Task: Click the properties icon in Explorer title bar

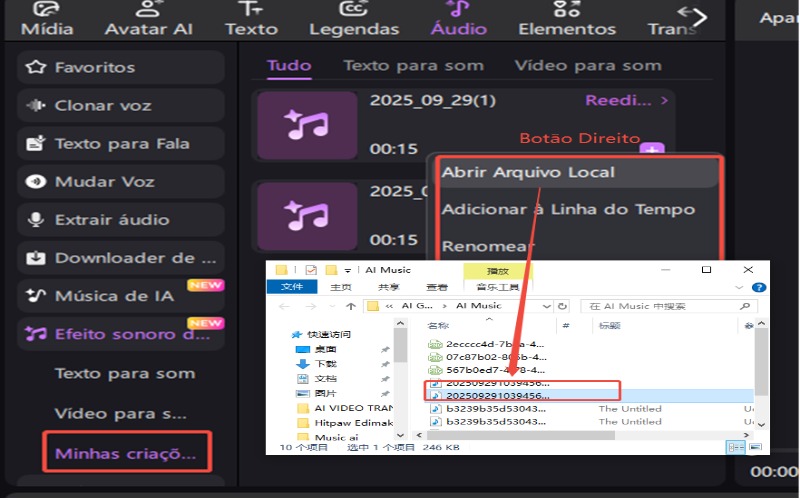Action: (x=311, y=270)
